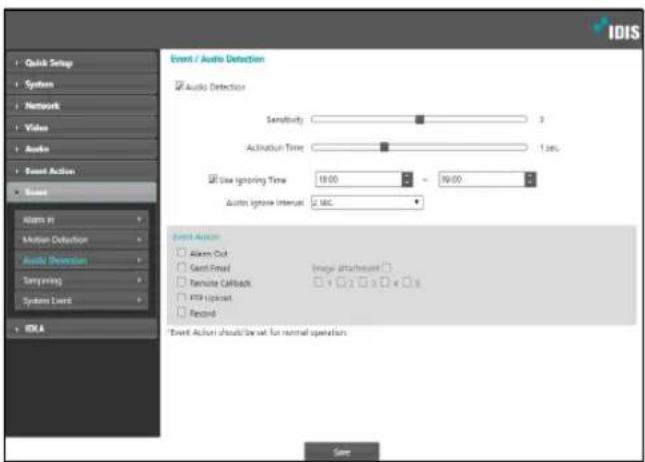The width and height of the screenshot is (645, 462).
Task: Click the arrow on the Tampering row
Action: pyautogui.click(x=139, y=280)
